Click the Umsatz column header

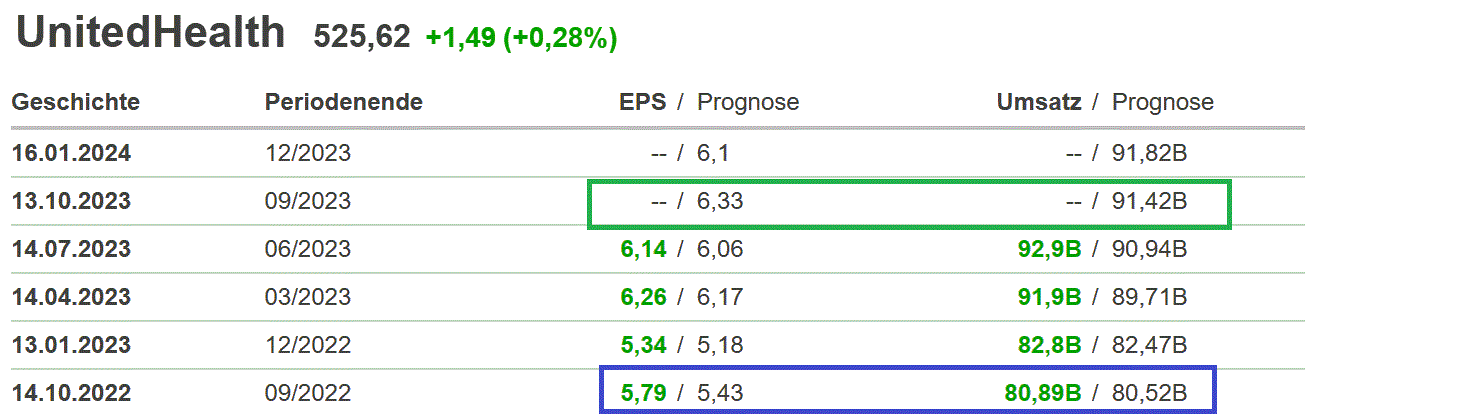[x=1039, y=102]
